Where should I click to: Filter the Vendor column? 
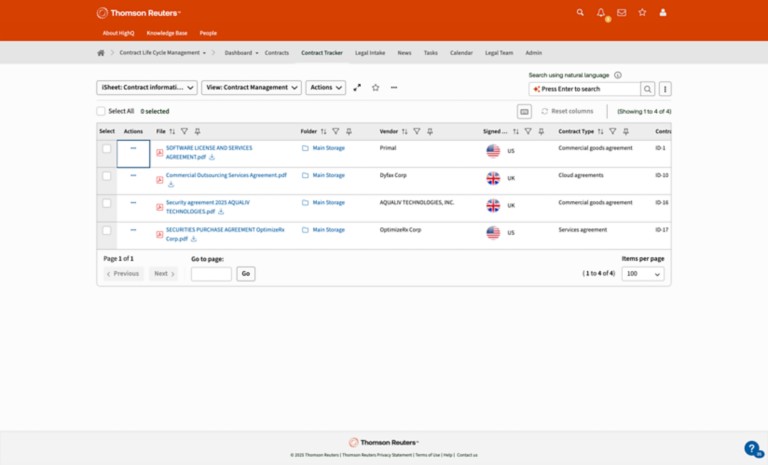point(417,131)
